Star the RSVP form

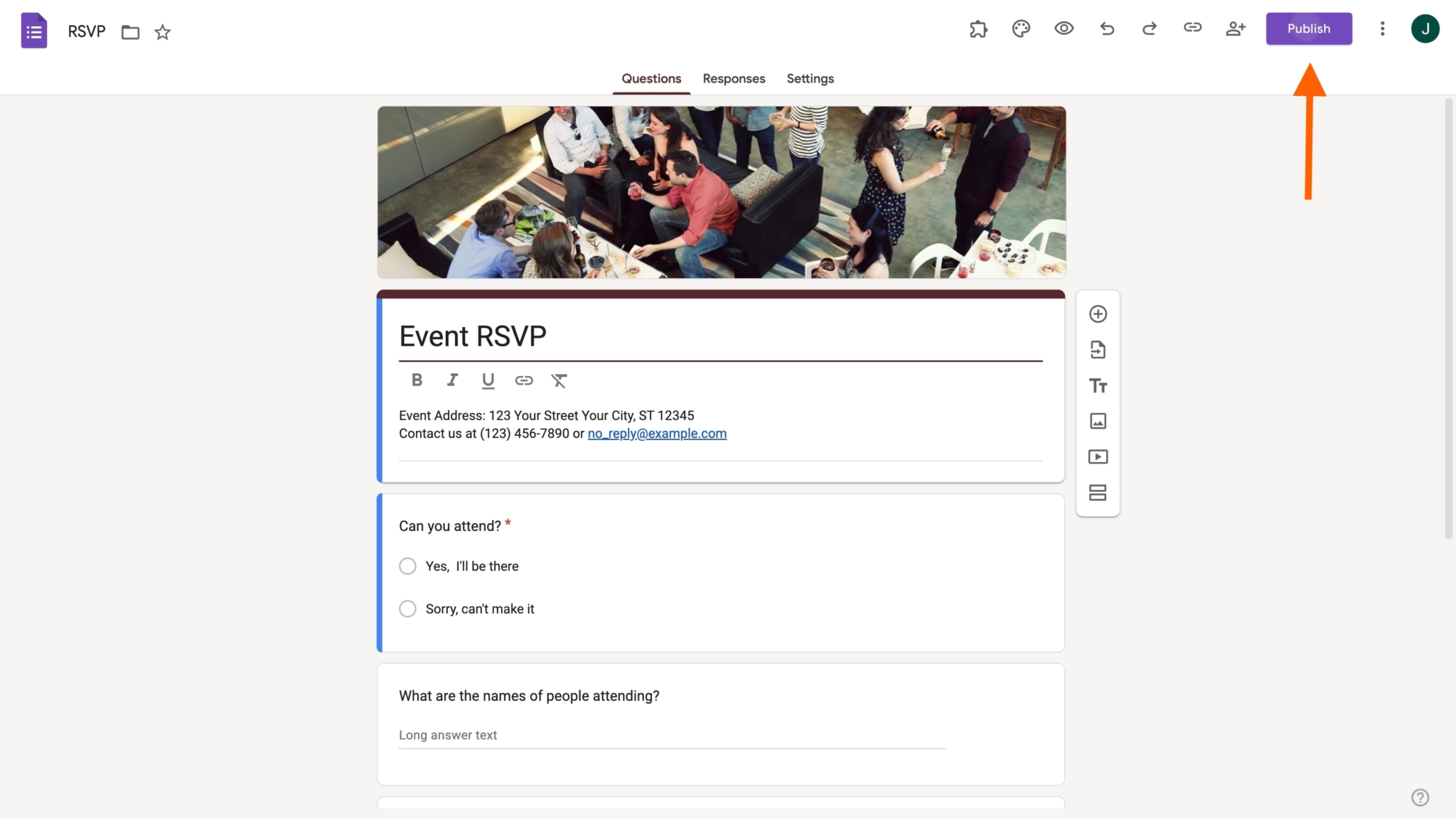point(162,32)
